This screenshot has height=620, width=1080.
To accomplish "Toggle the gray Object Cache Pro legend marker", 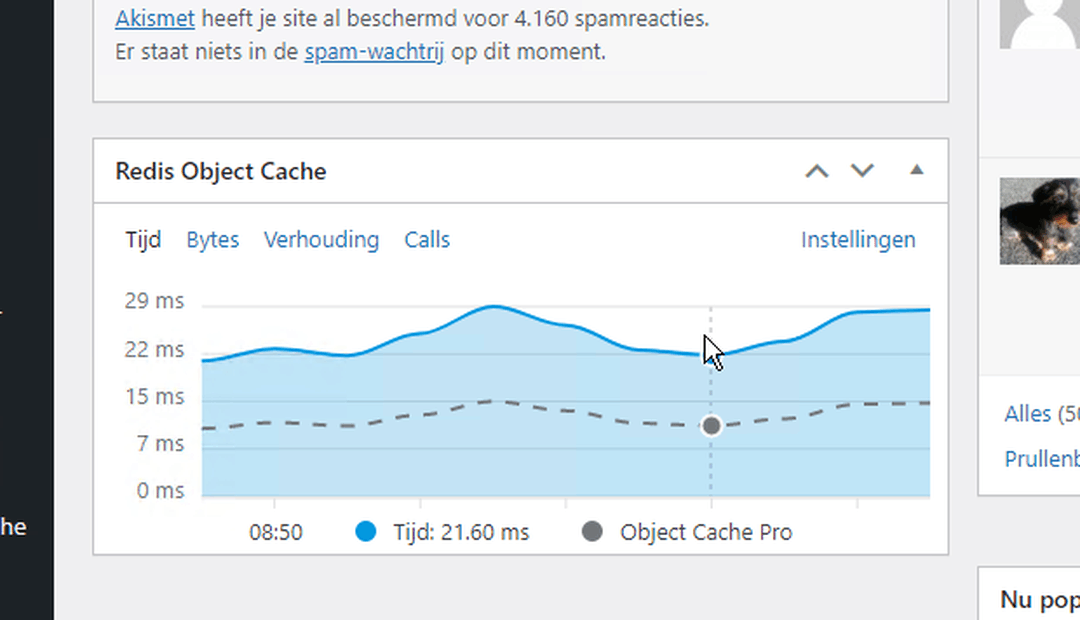I will point(592,532).
